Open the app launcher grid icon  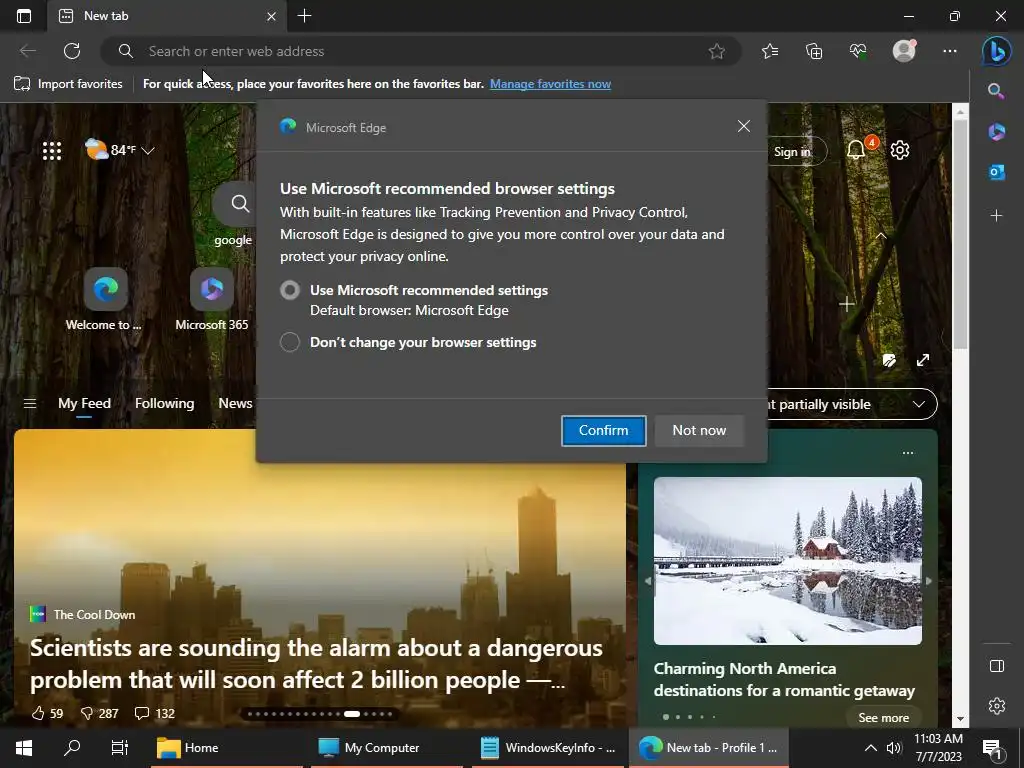[x=52, y=151]
